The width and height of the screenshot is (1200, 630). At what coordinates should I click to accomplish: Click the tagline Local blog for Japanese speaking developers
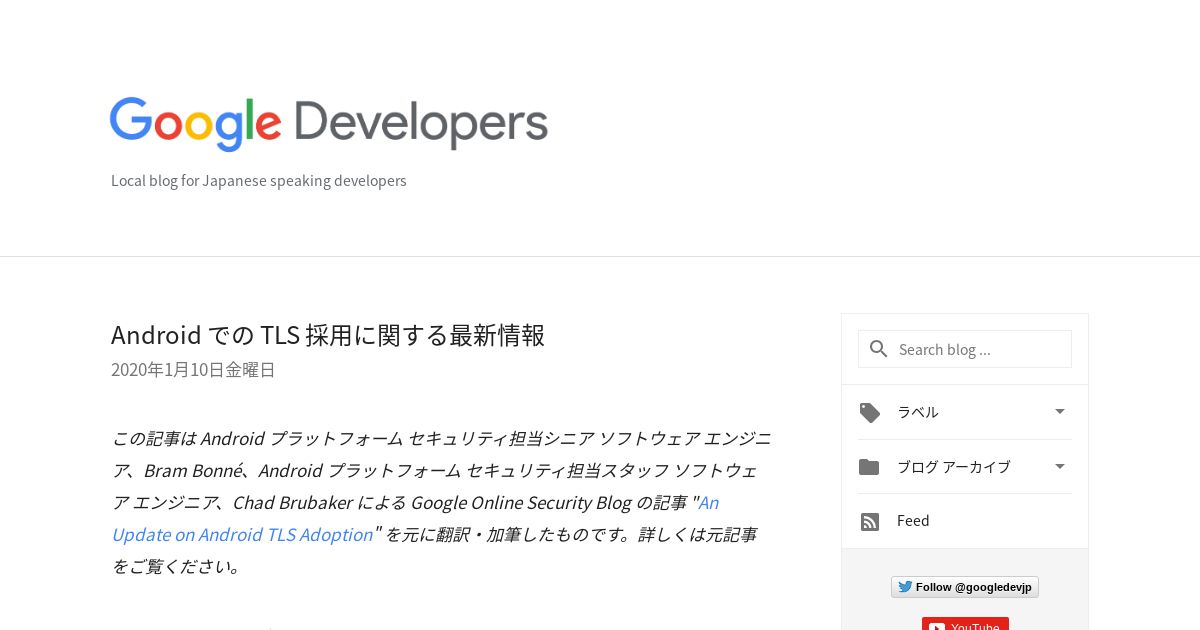click(259, 181)
